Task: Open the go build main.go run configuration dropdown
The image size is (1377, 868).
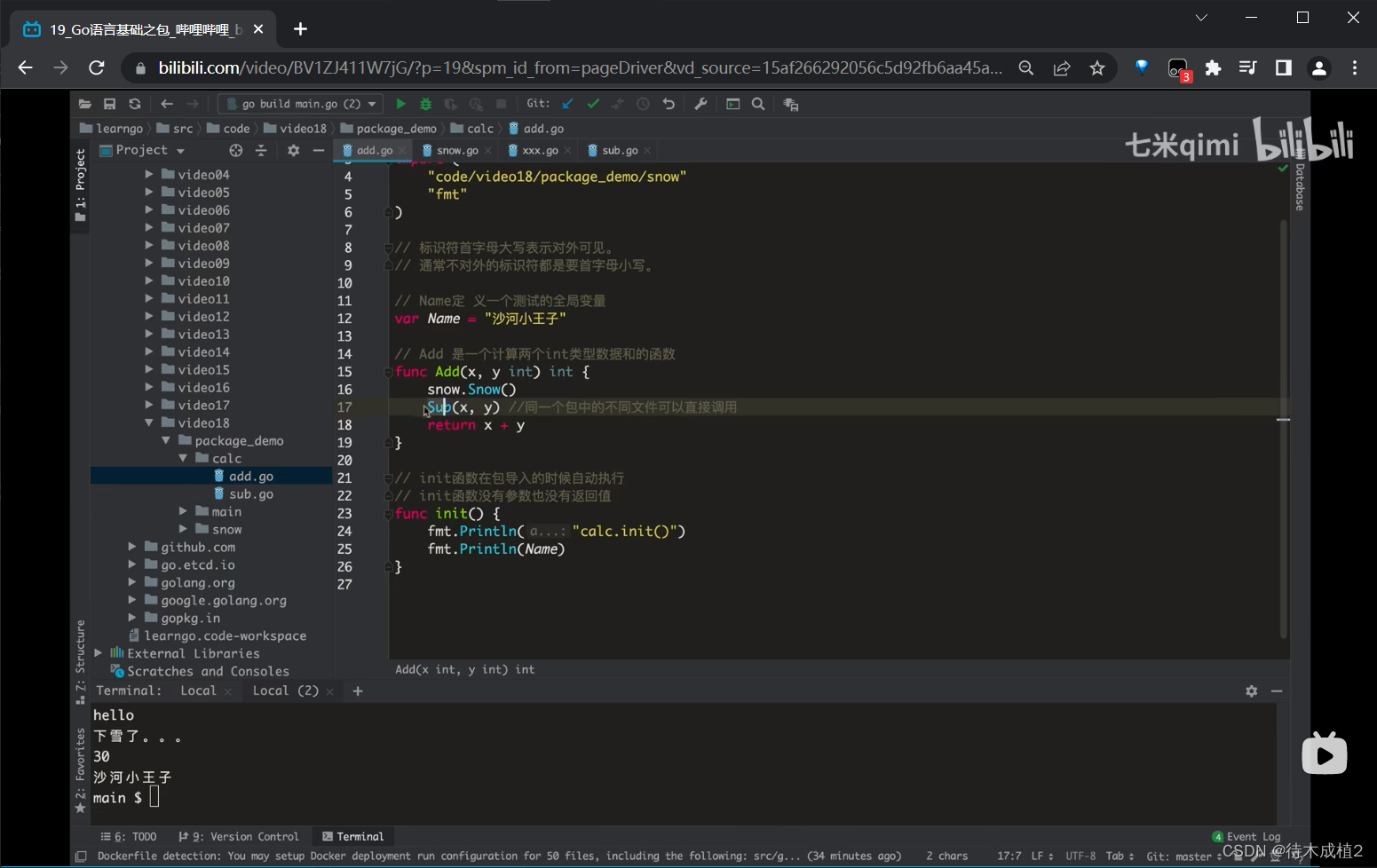Action: point(301,104)
